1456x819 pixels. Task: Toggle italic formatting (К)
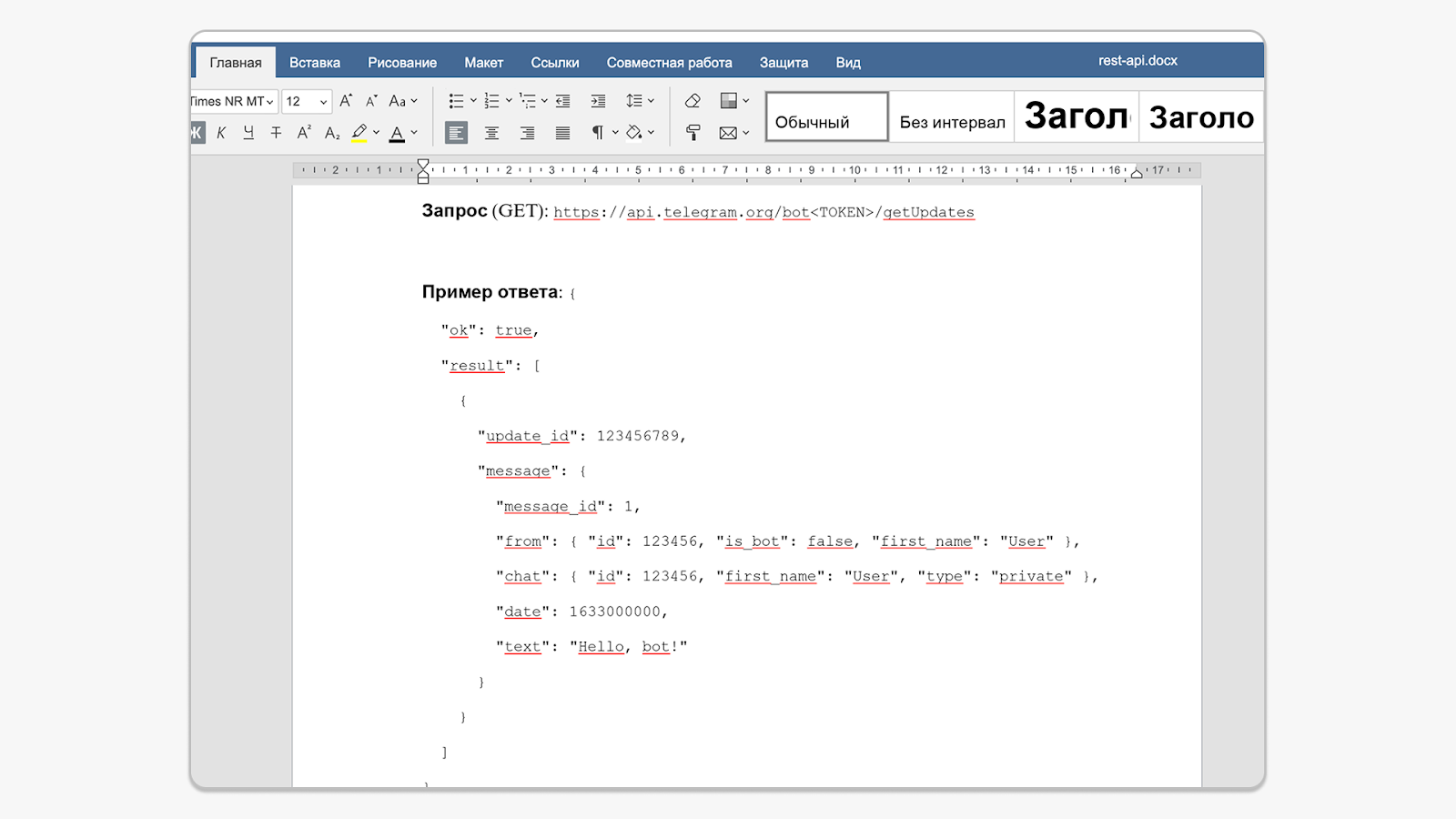pos(221,133)
